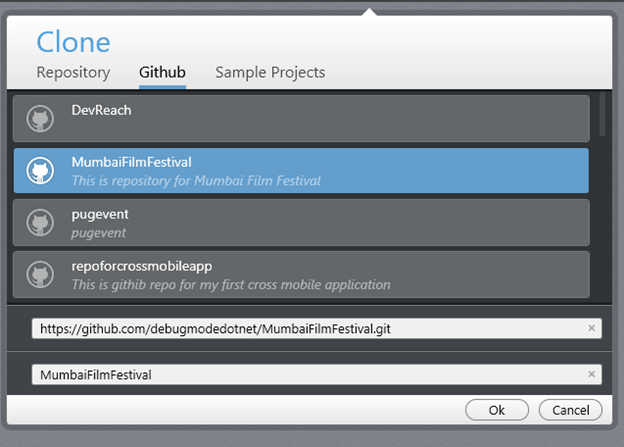Choose the pugevent repository
The height and width of the screenshot is (447, 624).
coord(300,222)
